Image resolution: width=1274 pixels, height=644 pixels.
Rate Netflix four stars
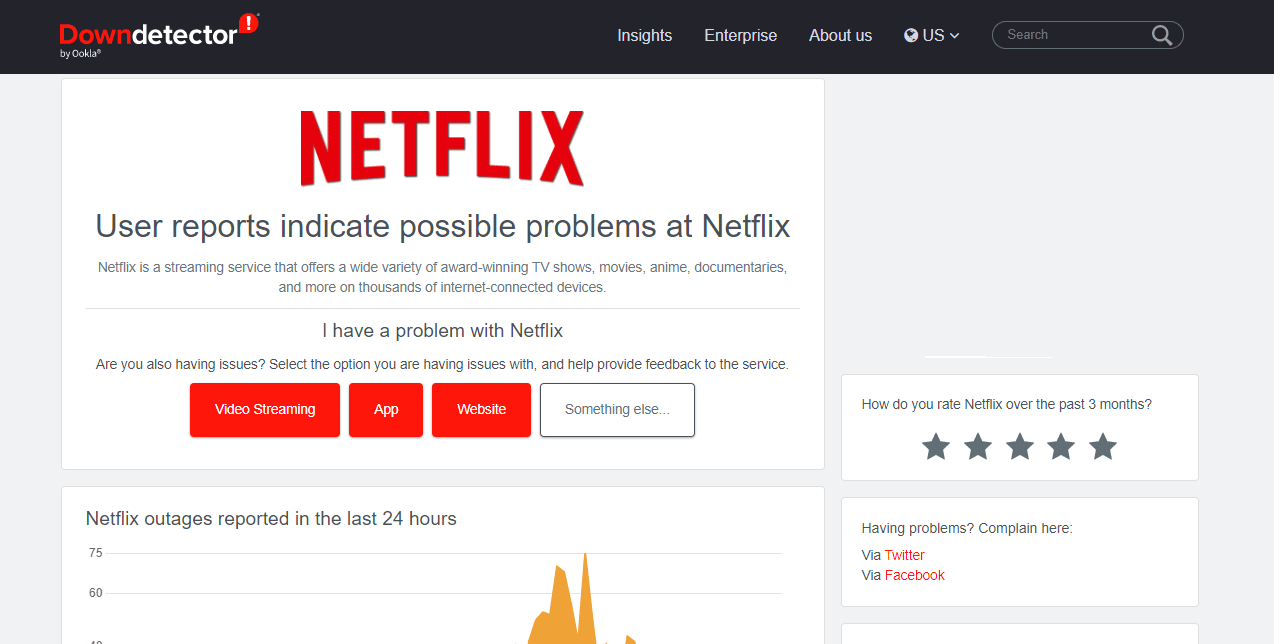[1061, 446]
